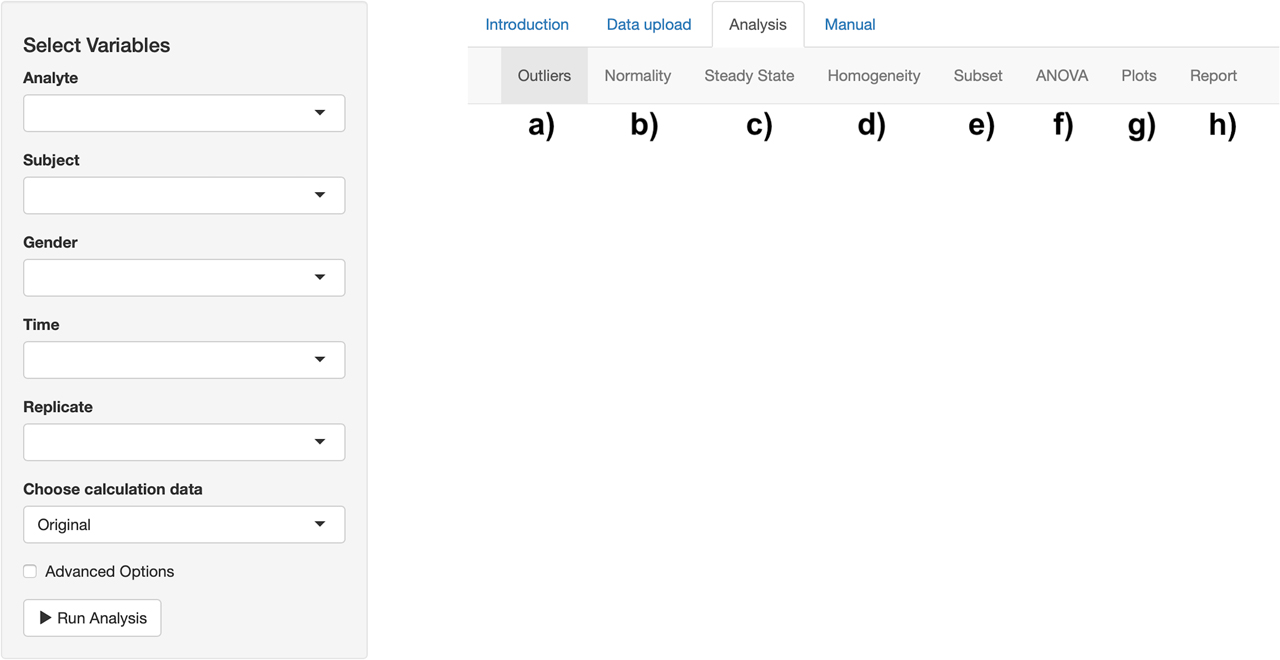Expand the Time variable dropdown
The height and width of the screenshot is (660, 1280).
[184, 359]
